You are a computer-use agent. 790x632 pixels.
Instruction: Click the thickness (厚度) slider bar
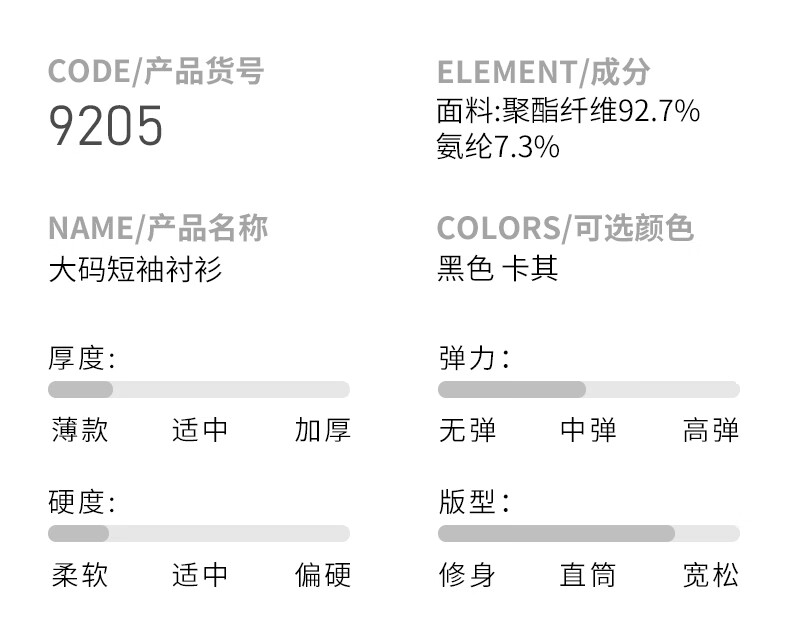198,389
